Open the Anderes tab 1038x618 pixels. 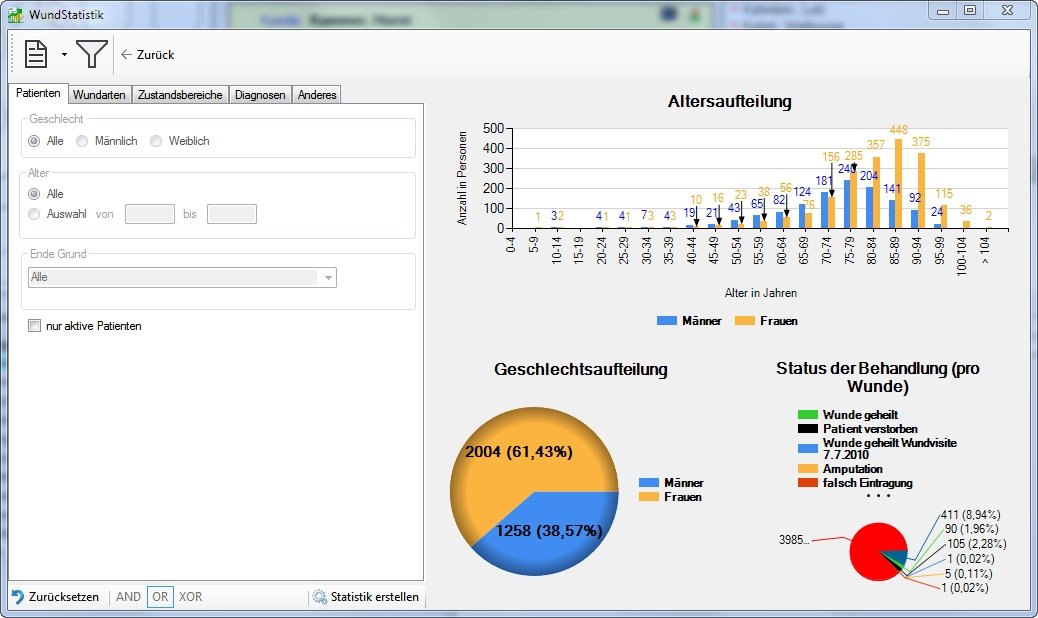(x=317, y=95)
